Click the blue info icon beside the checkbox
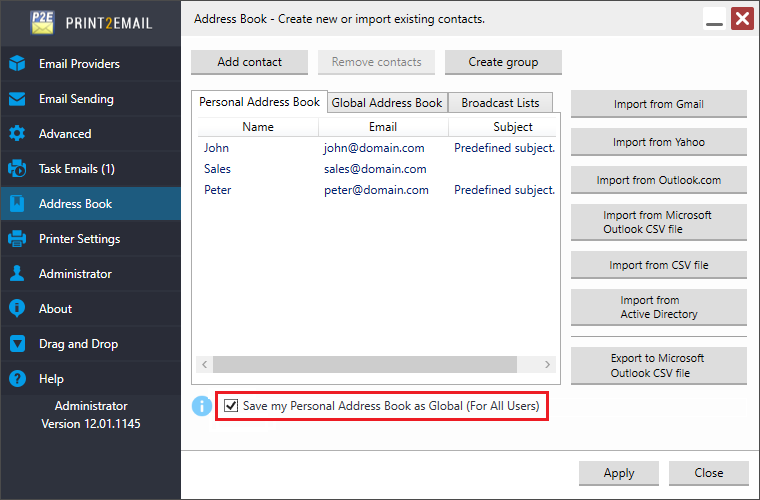760x500 pixels. (202, 406)
